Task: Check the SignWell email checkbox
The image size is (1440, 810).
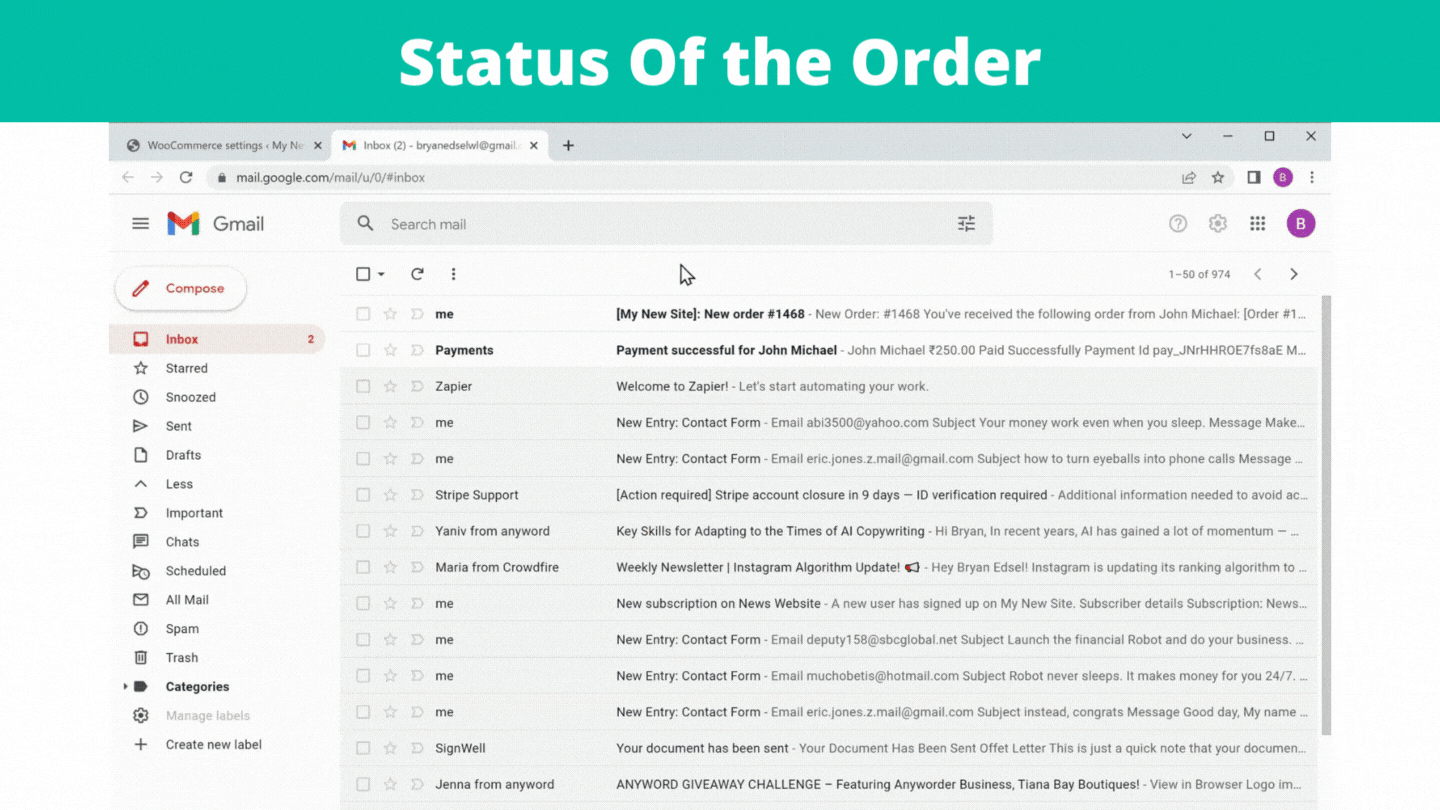Action: 363,748
